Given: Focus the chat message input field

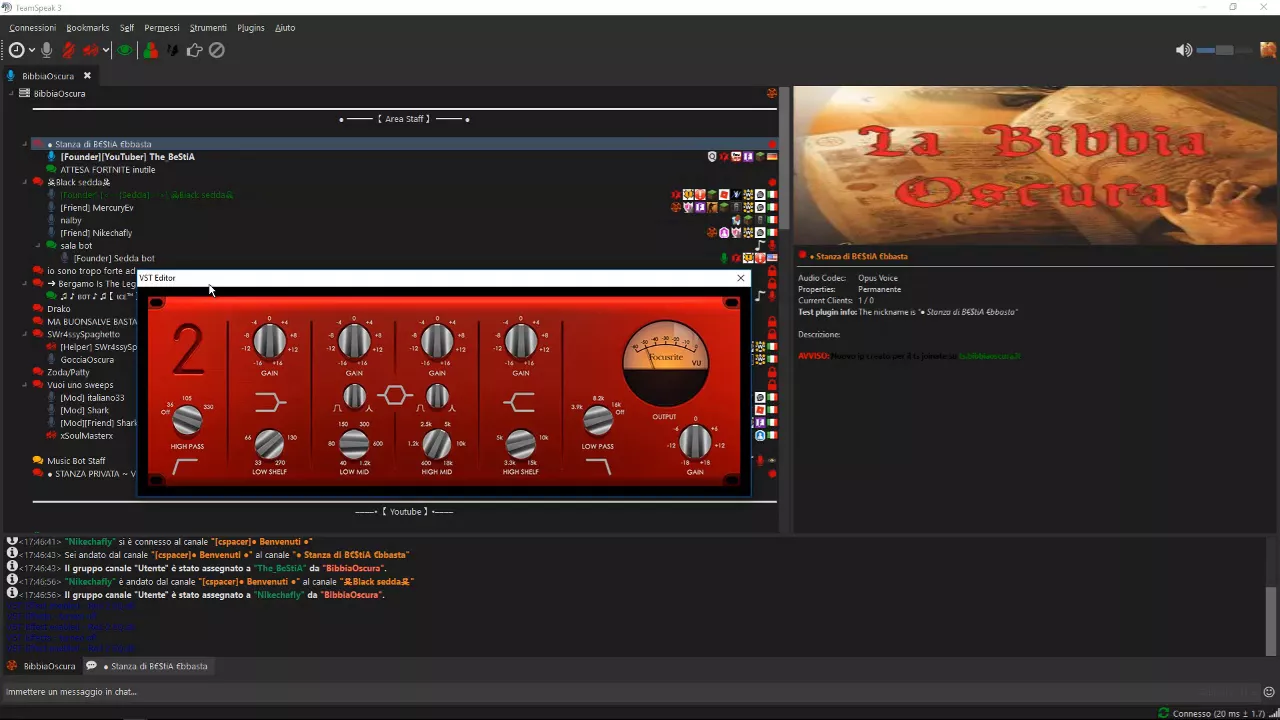Looking at the screenshot, I should [630, 692].
